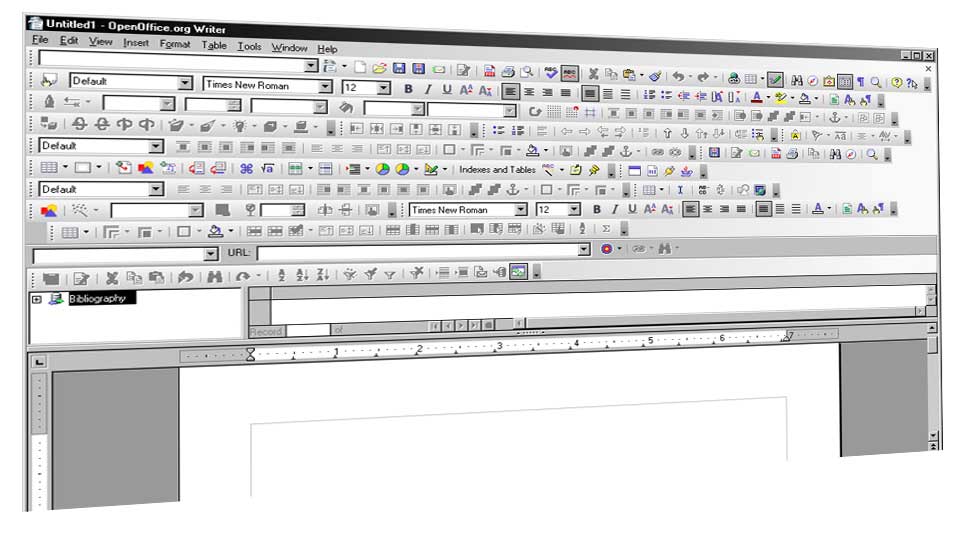Click the 3D Tilt Down icon
The image size is (960, 540).
click(x=79, y=124)
